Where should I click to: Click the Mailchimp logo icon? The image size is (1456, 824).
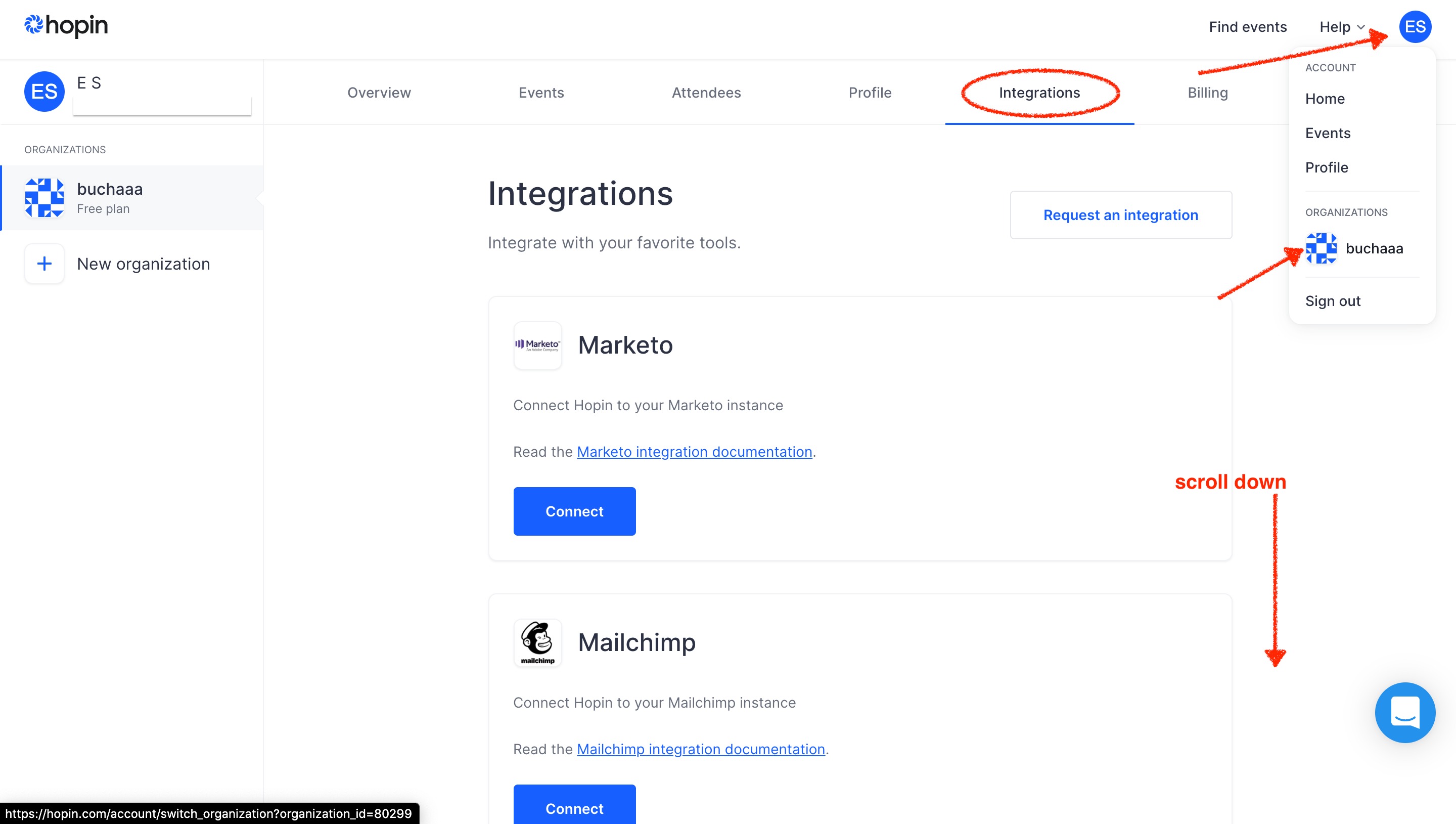[537, 643]
